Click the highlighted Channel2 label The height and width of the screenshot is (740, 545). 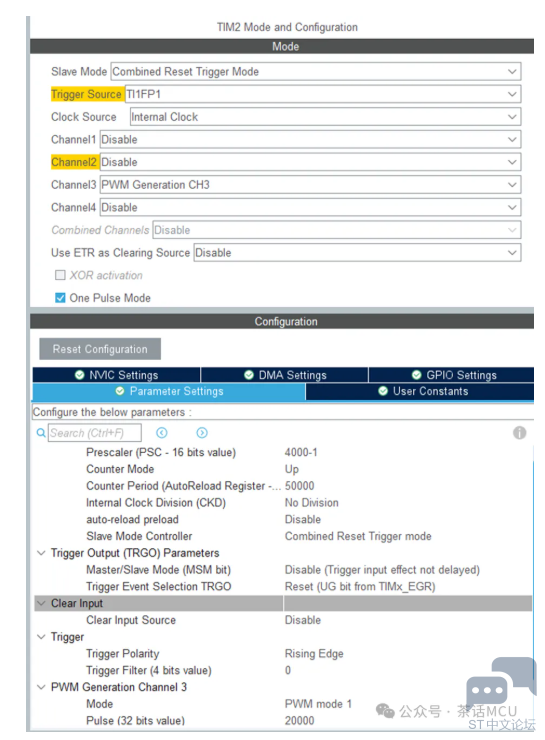tap(74, 162)
